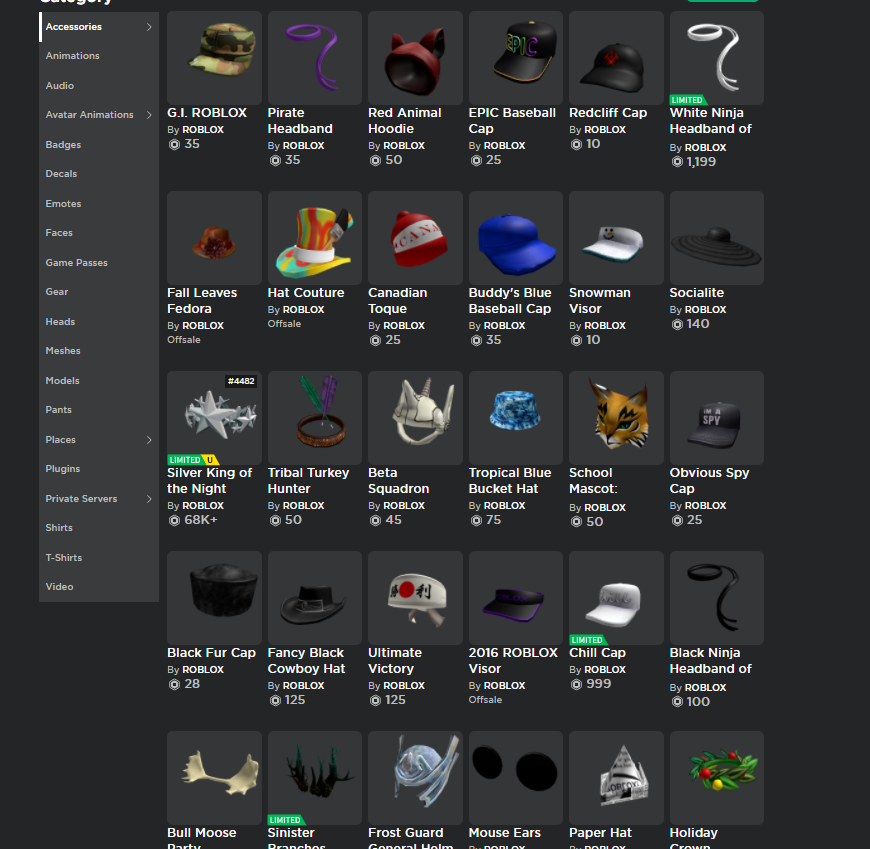The image size is (870, 849).
Task: Expand the Avatar Animations submenu arrow
Action: pos(149,115)
